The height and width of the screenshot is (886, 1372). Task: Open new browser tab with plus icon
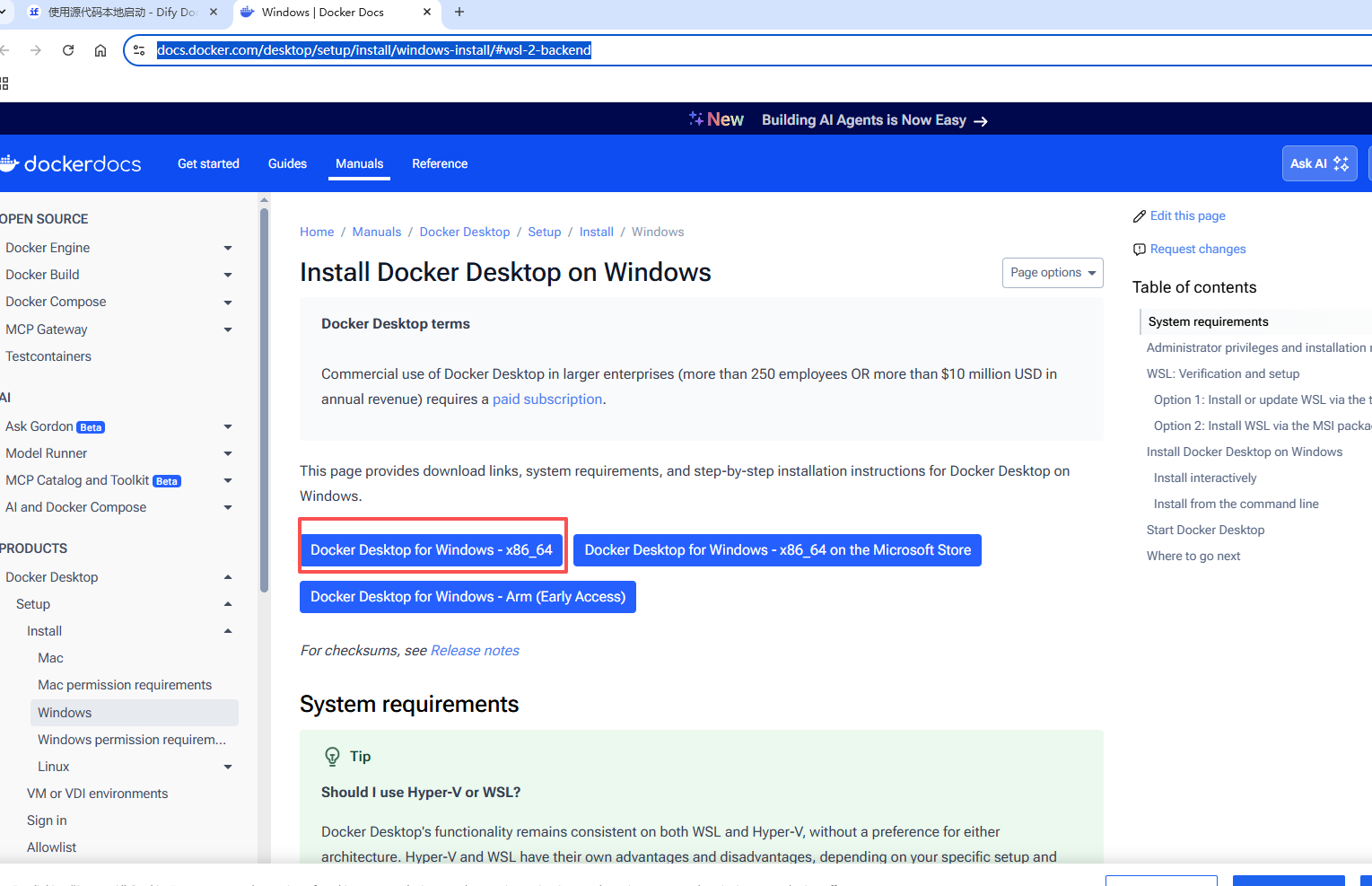(x=459, y=12)
